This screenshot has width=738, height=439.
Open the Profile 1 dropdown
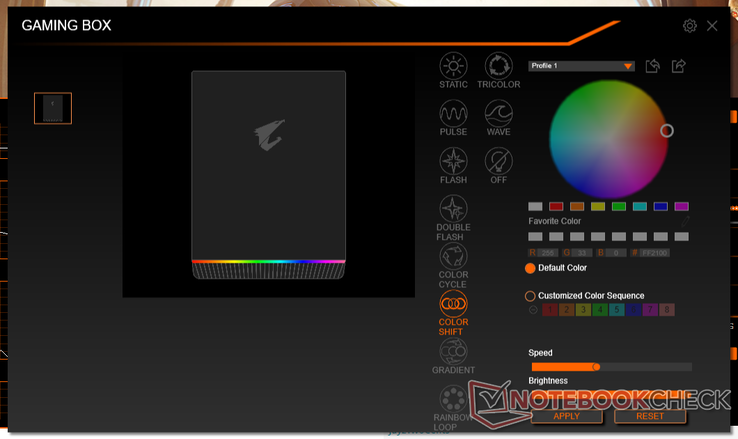pos(581,66)
